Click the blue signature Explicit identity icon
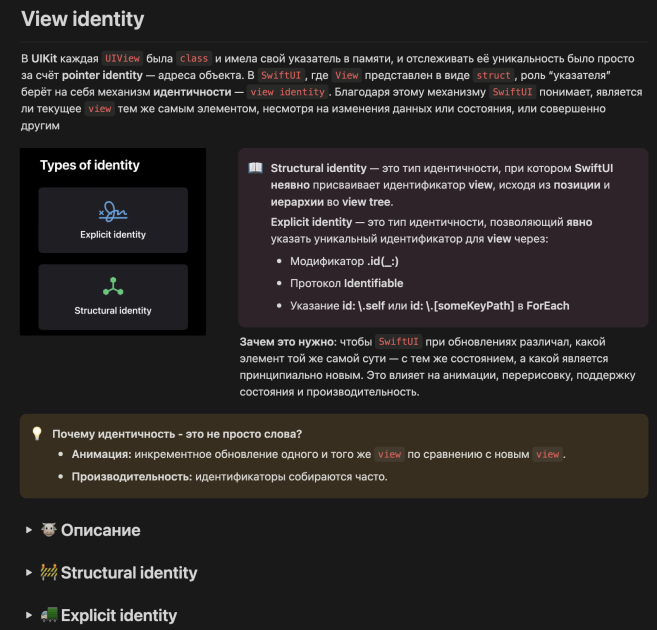 [x=113, y=212]
